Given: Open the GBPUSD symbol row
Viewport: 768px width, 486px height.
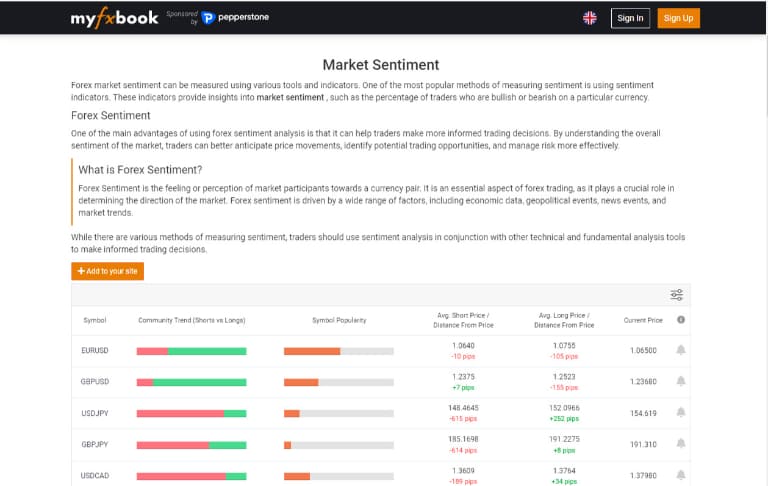Looking at the screenshot, I should click(95, 382).
